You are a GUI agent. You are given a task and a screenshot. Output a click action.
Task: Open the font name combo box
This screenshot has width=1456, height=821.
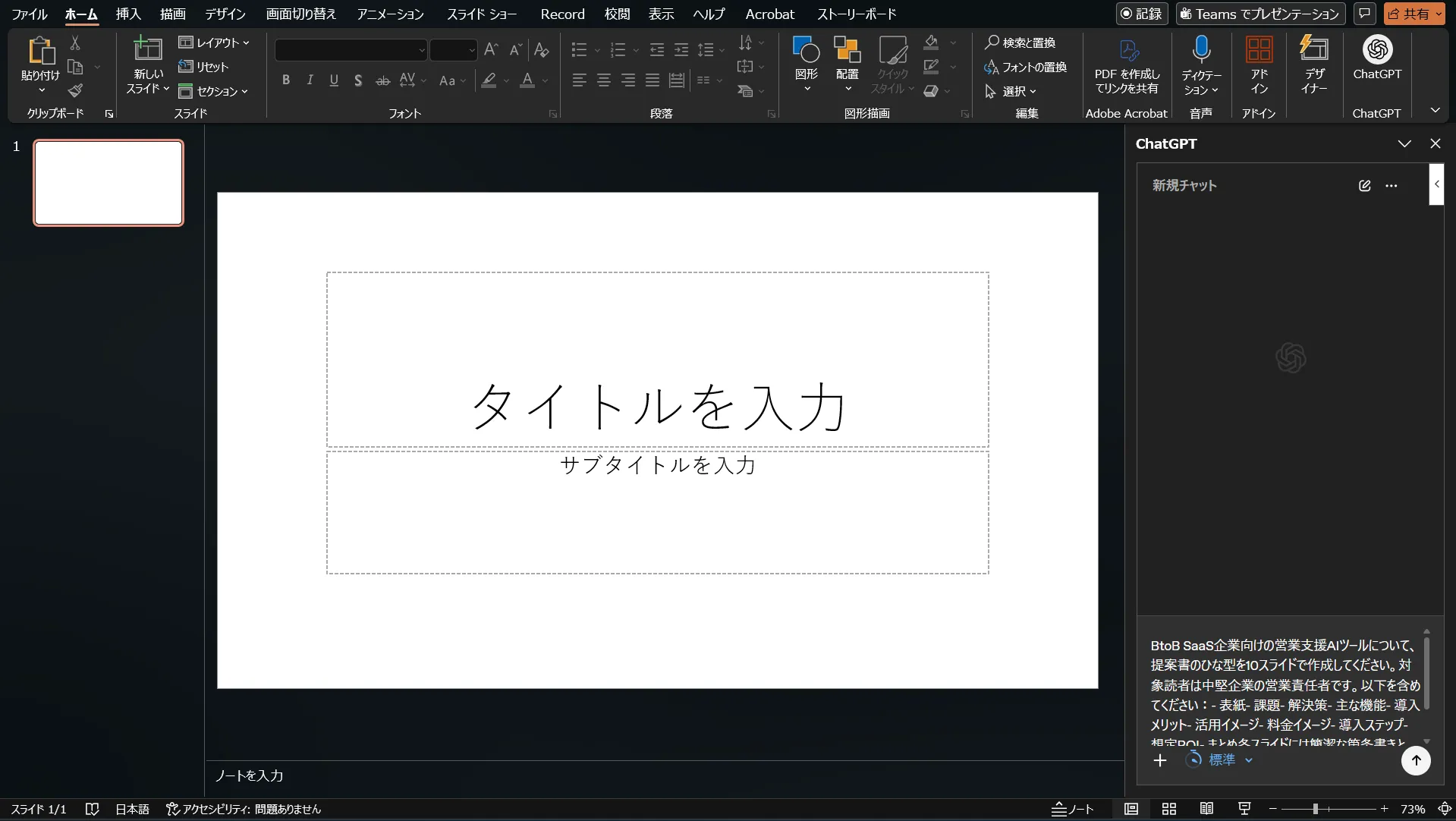[x=351, y=50]
